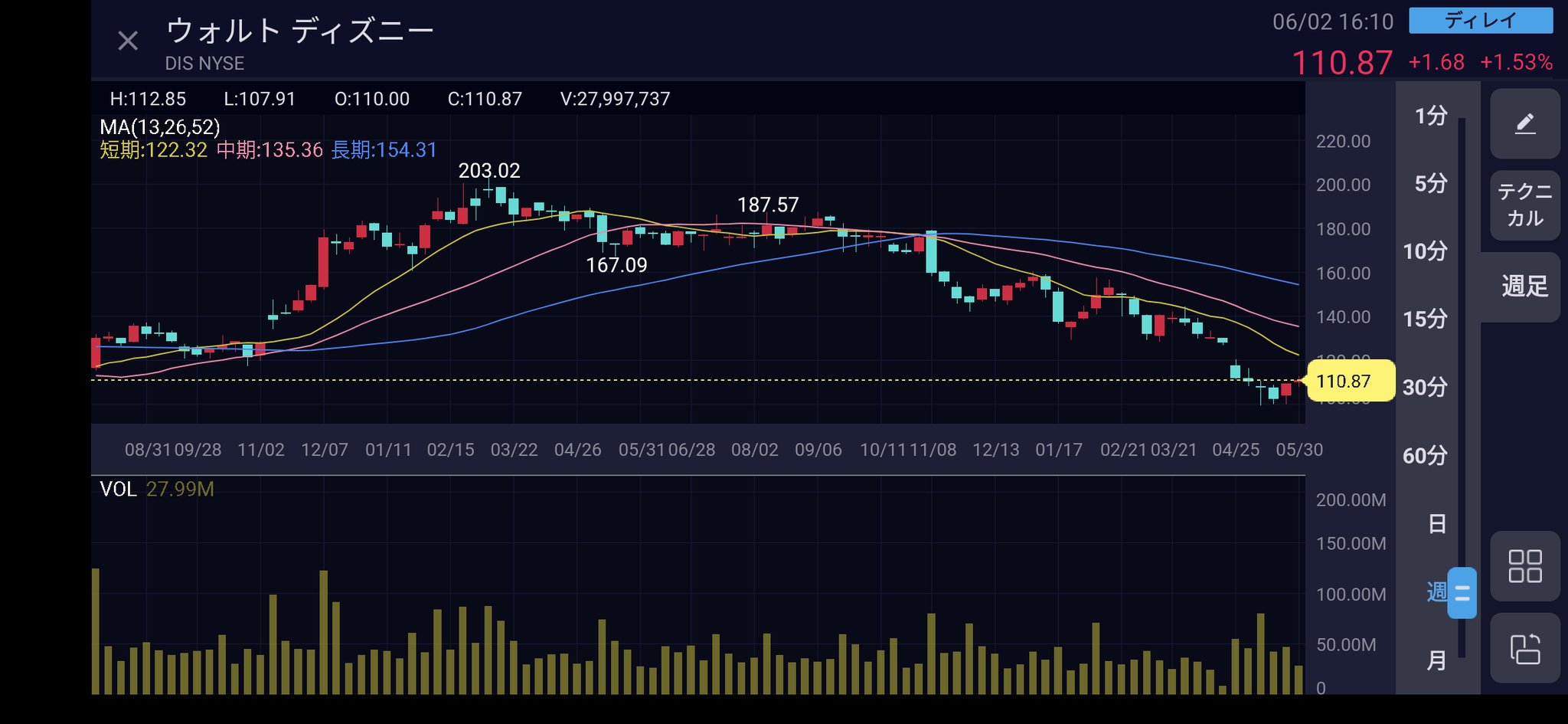The height and width of the screenshot is (724, 1568).
Task: Tap the 中期:135.36 moving average value
Action: click(269, 149)
